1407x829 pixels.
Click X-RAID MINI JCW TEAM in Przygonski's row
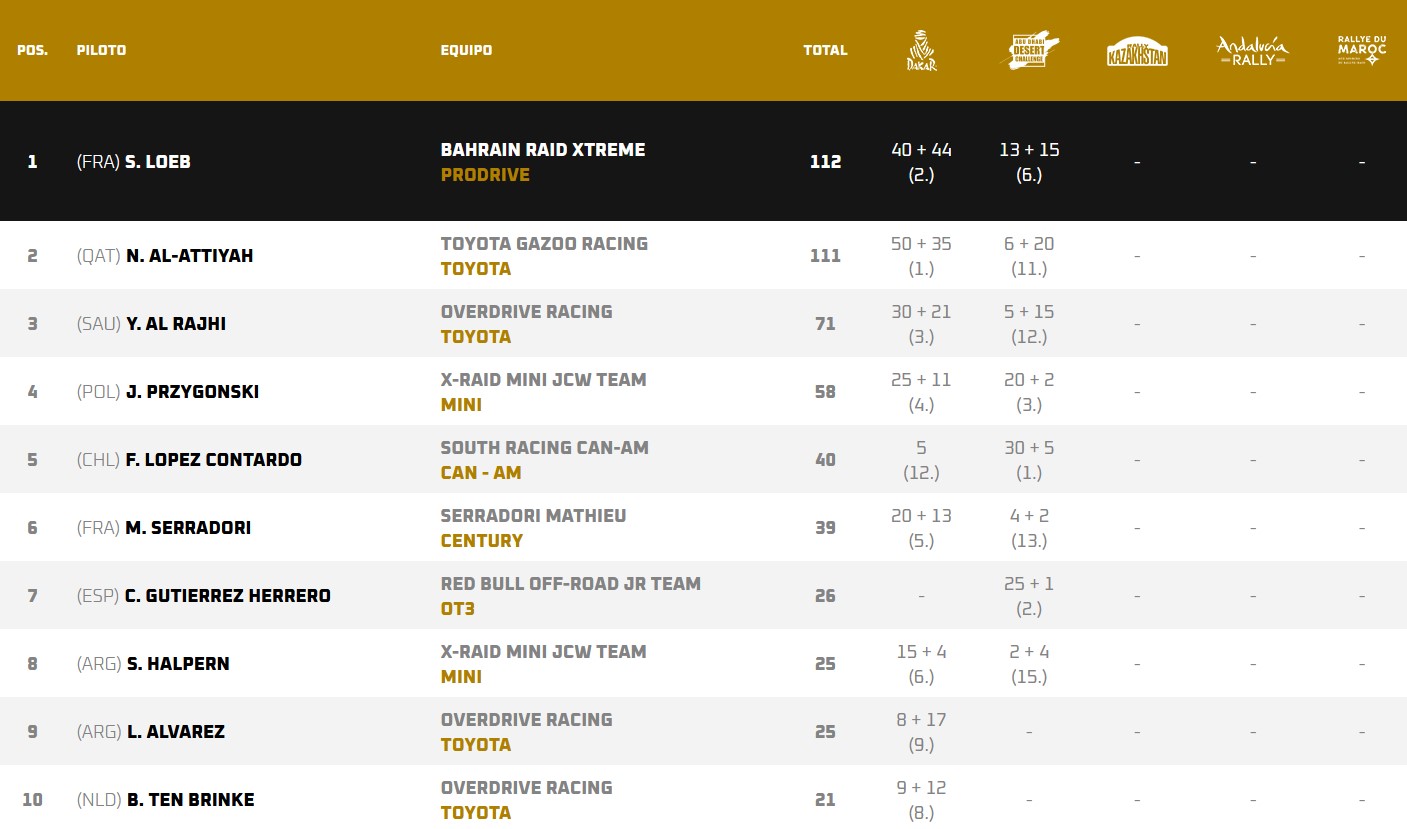pos(543,380)
